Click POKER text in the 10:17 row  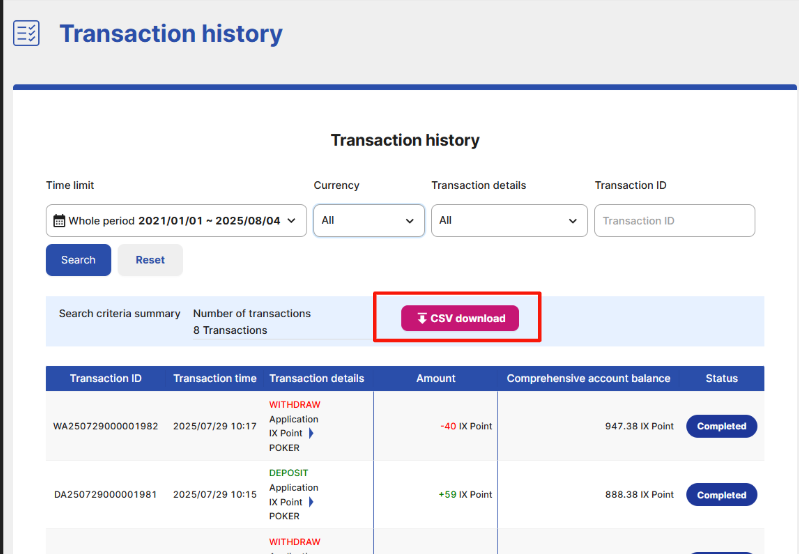[x=284, y=448]
